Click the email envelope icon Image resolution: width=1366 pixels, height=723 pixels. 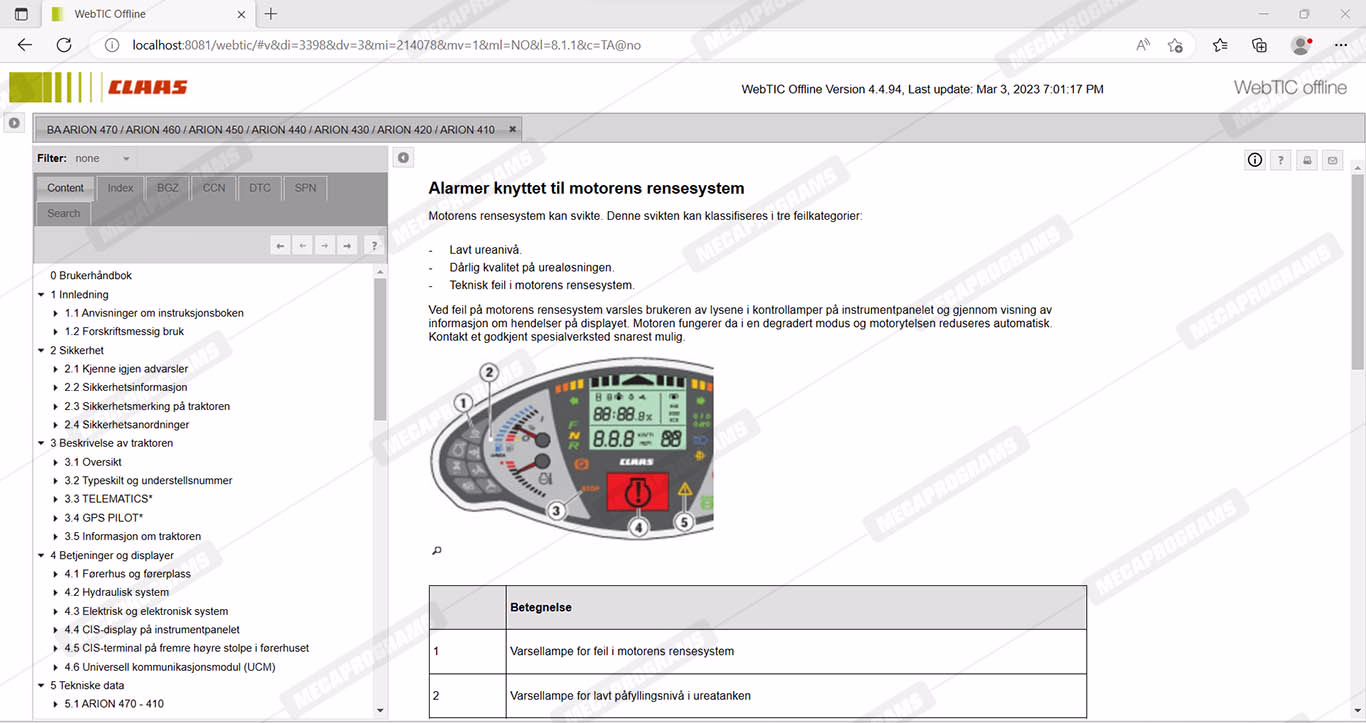tap(1332, 160)
